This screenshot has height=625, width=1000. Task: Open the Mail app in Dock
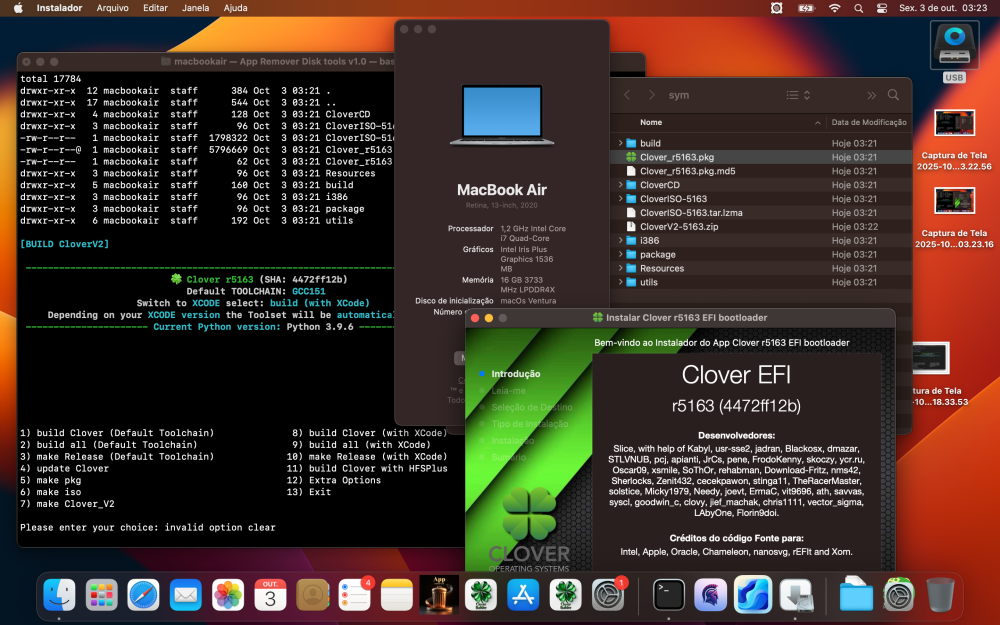tap(186, 595)
